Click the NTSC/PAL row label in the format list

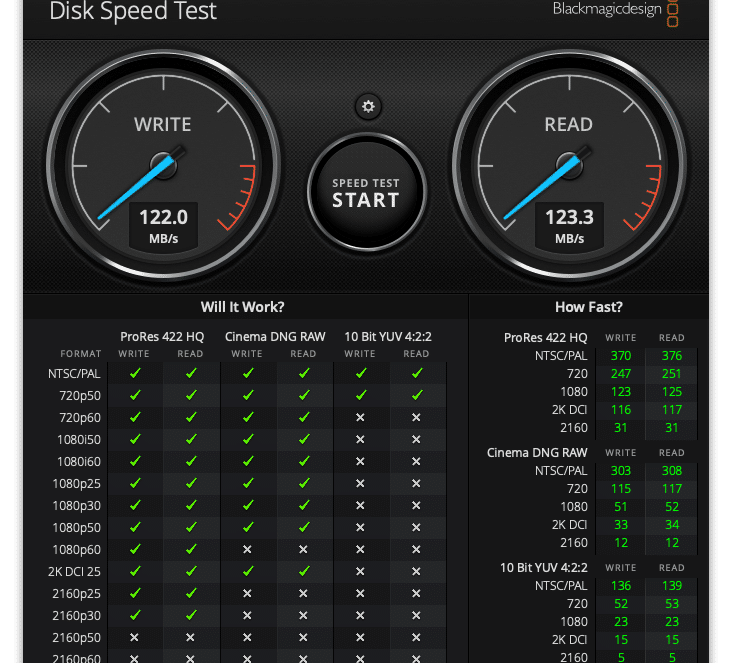click(x=74, y=374)
